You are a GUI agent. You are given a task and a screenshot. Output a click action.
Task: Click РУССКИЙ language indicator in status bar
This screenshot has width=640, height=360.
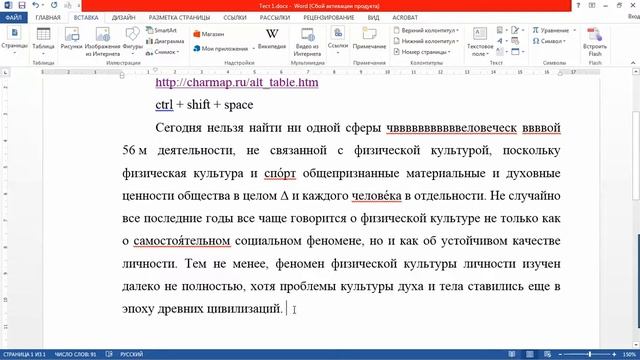[x=131, y=354]
